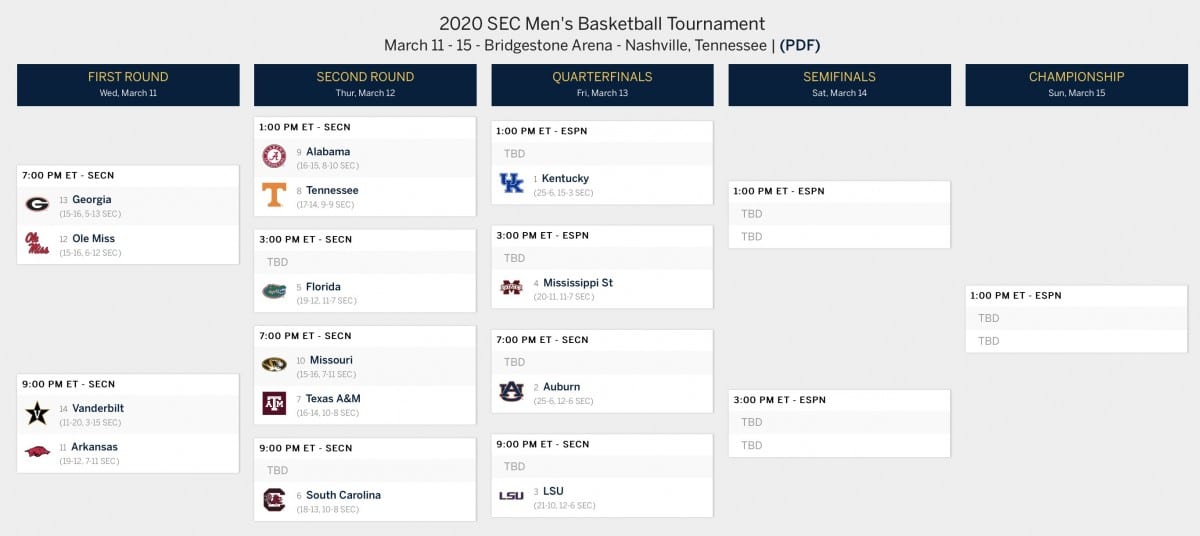1200x536 pixels.
Task: Select the Championship column header
Action: click(x=1076, y=85)
